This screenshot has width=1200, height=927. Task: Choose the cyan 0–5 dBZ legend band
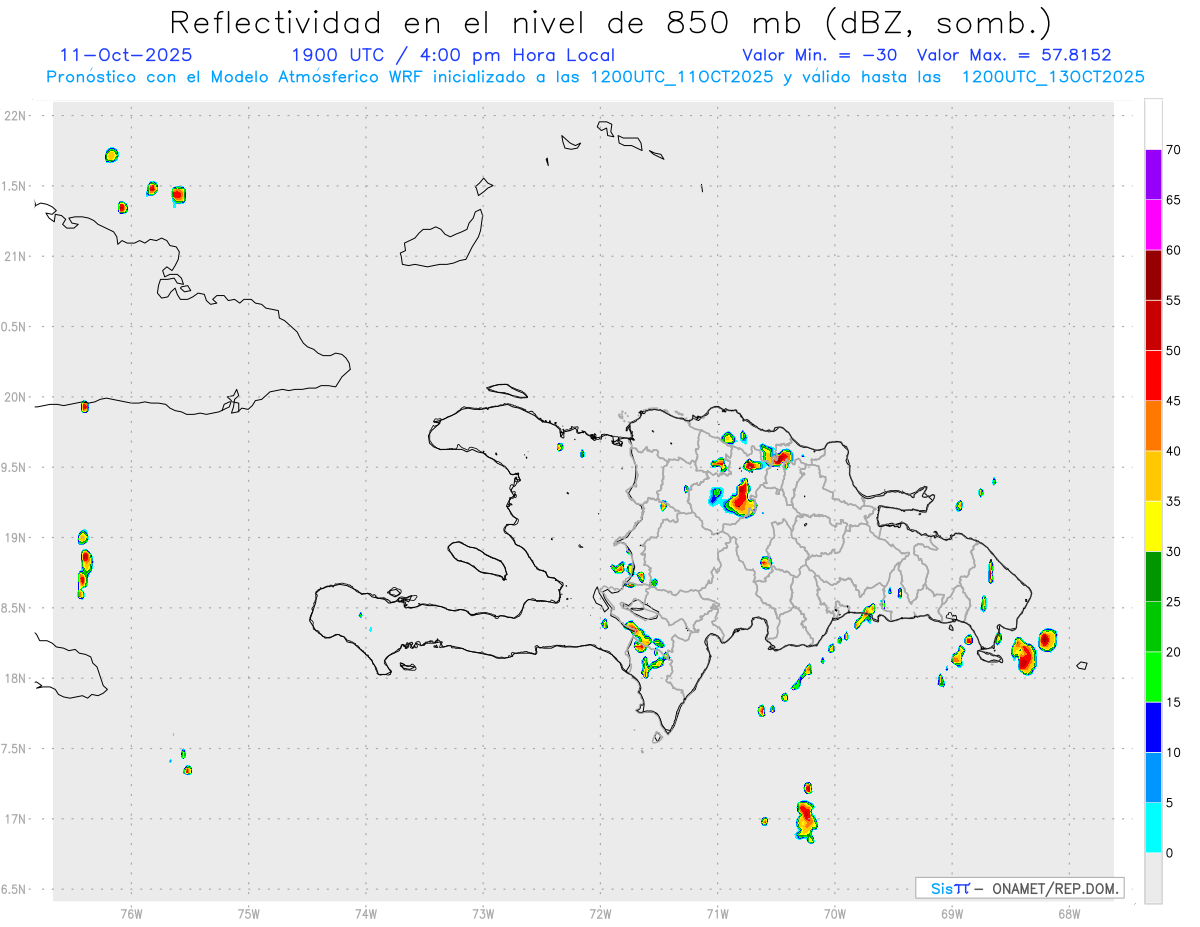(1153, 828)
